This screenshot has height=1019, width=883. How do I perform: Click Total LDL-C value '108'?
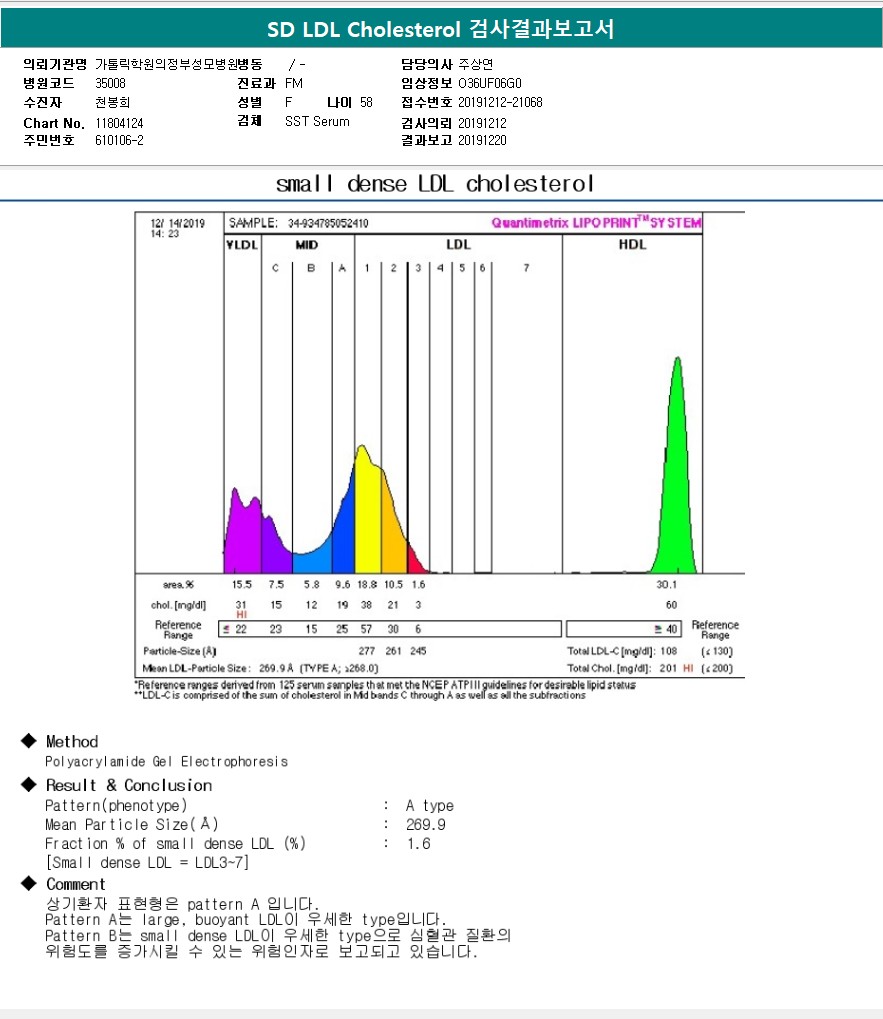669,651
